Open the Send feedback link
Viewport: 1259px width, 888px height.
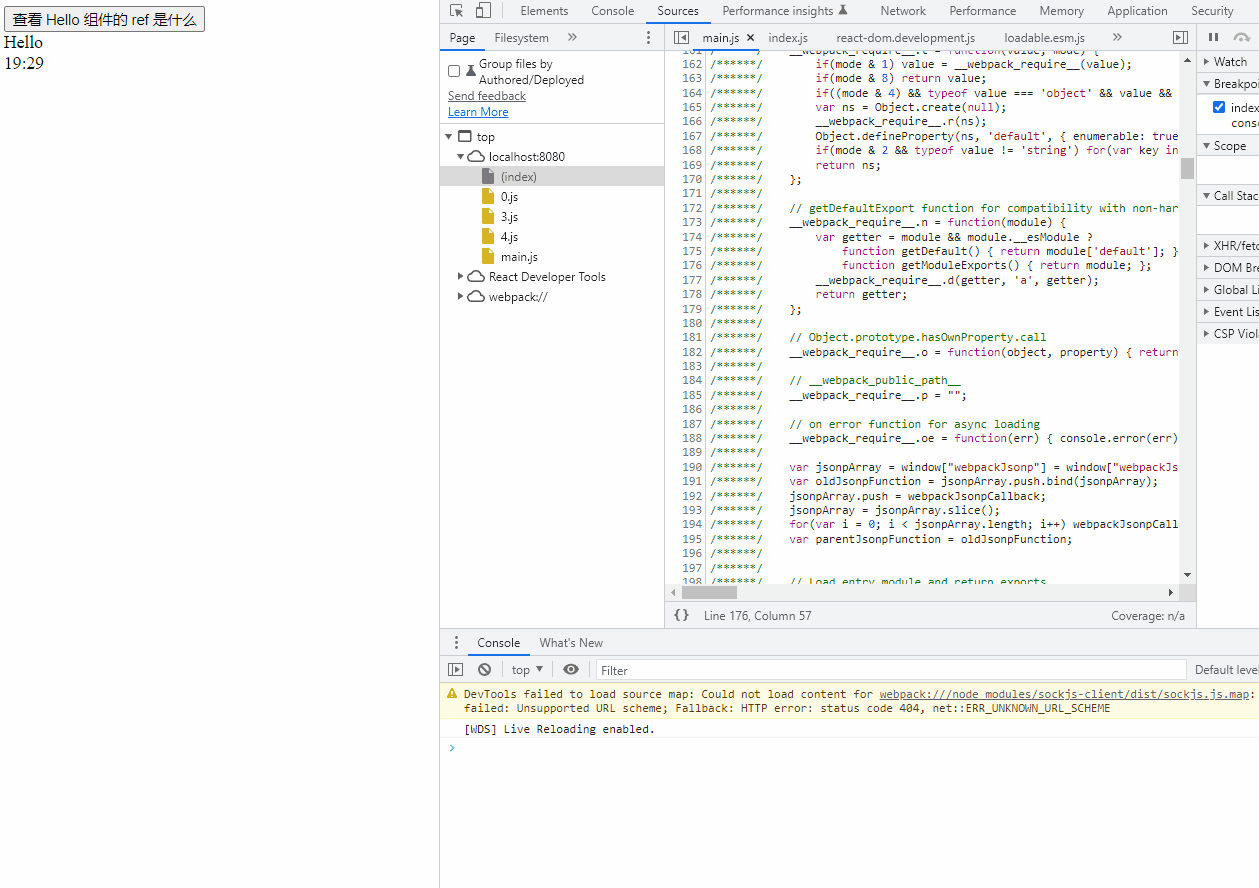point(487,96)
